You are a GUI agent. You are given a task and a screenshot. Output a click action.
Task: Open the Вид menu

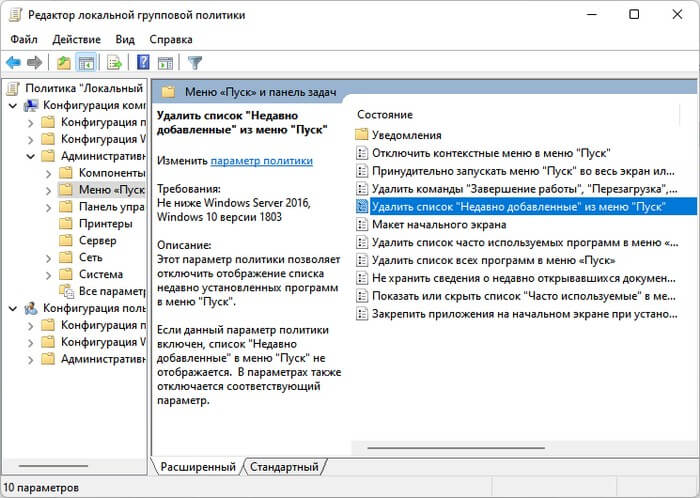tap(125, 39)
